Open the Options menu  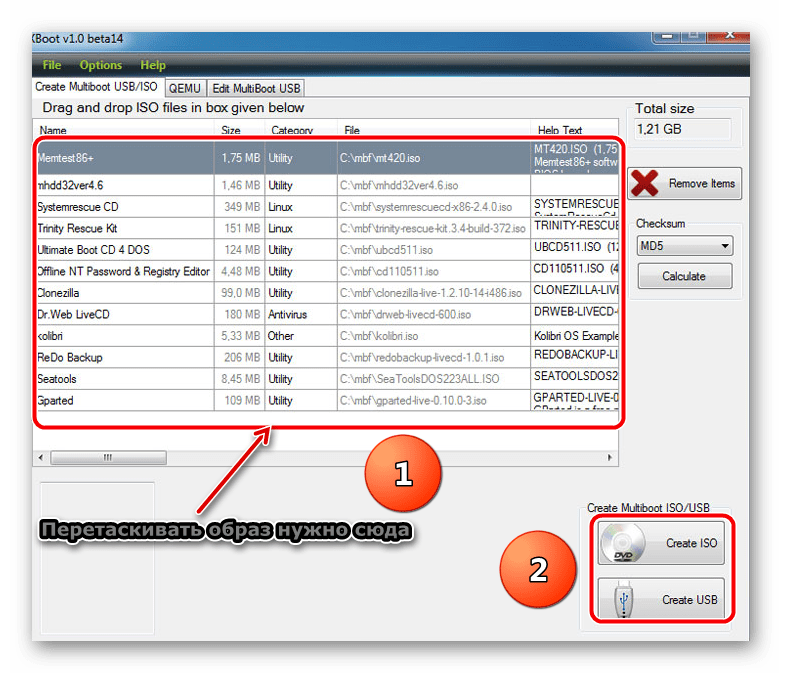point(101,65)
